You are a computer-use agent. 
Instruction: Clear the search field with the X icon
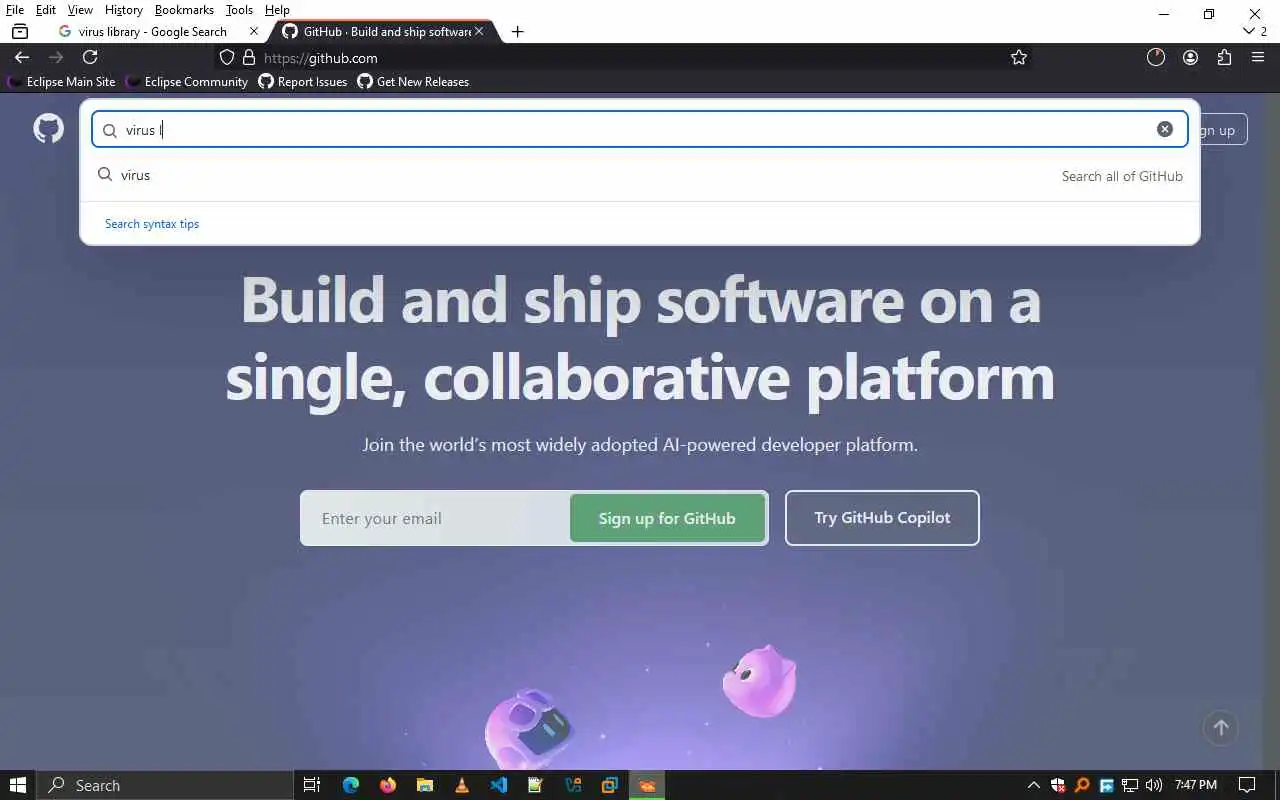[1165, 129]
